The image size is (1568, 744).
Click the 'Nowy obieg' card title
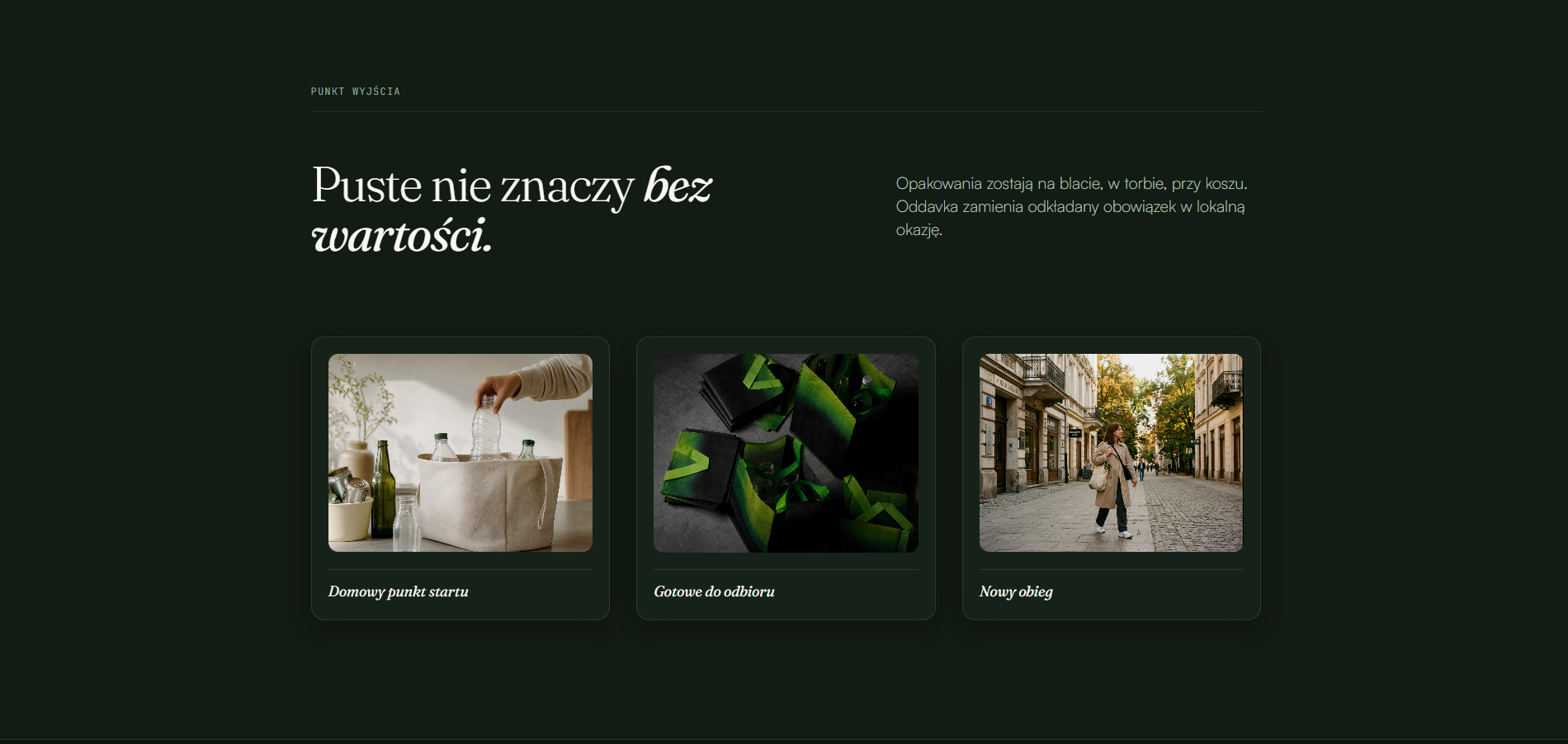[x=1016, y=591]
